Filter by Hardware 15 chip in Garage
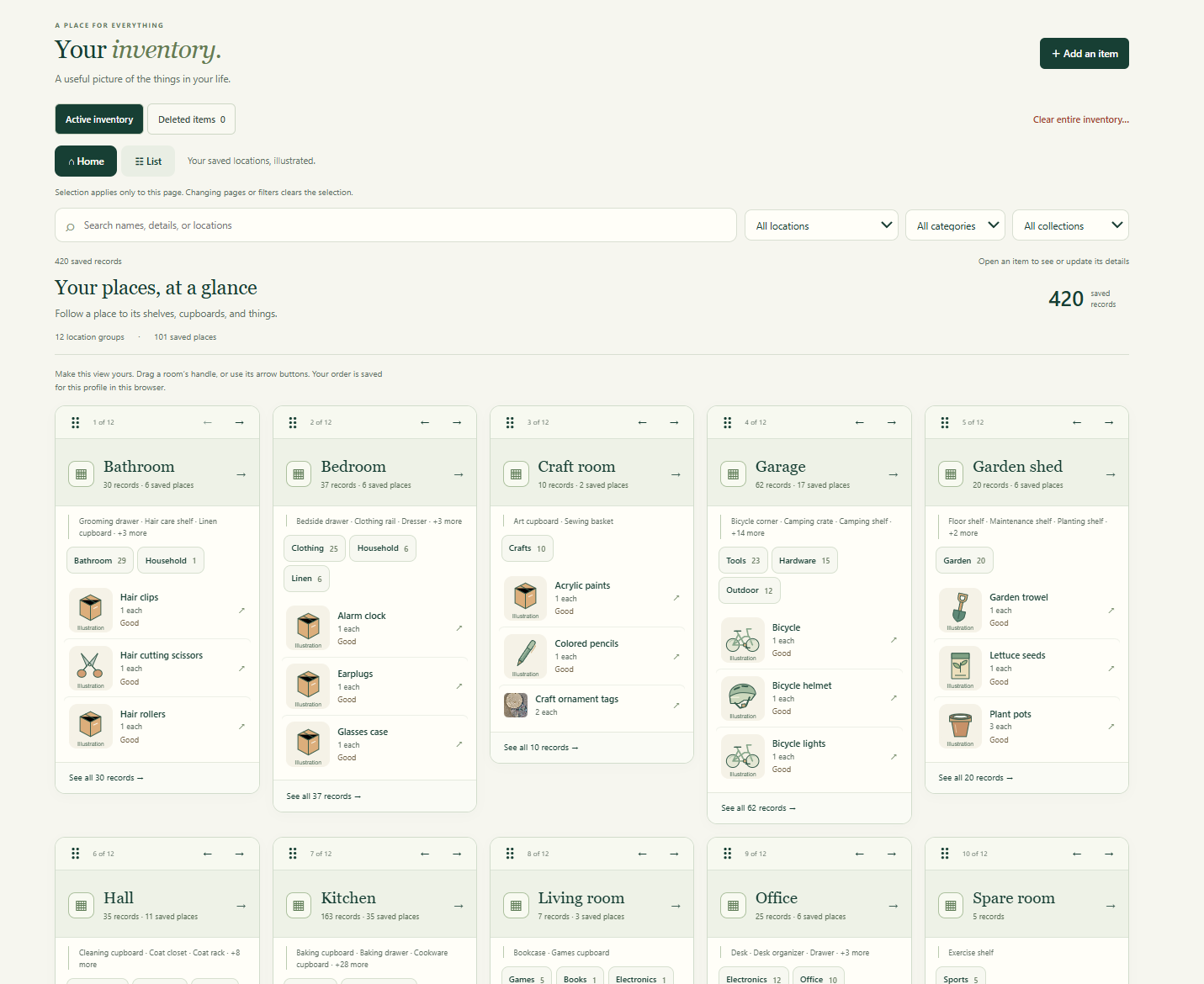This screenshot has height=984, width=1204. (804, 561)
